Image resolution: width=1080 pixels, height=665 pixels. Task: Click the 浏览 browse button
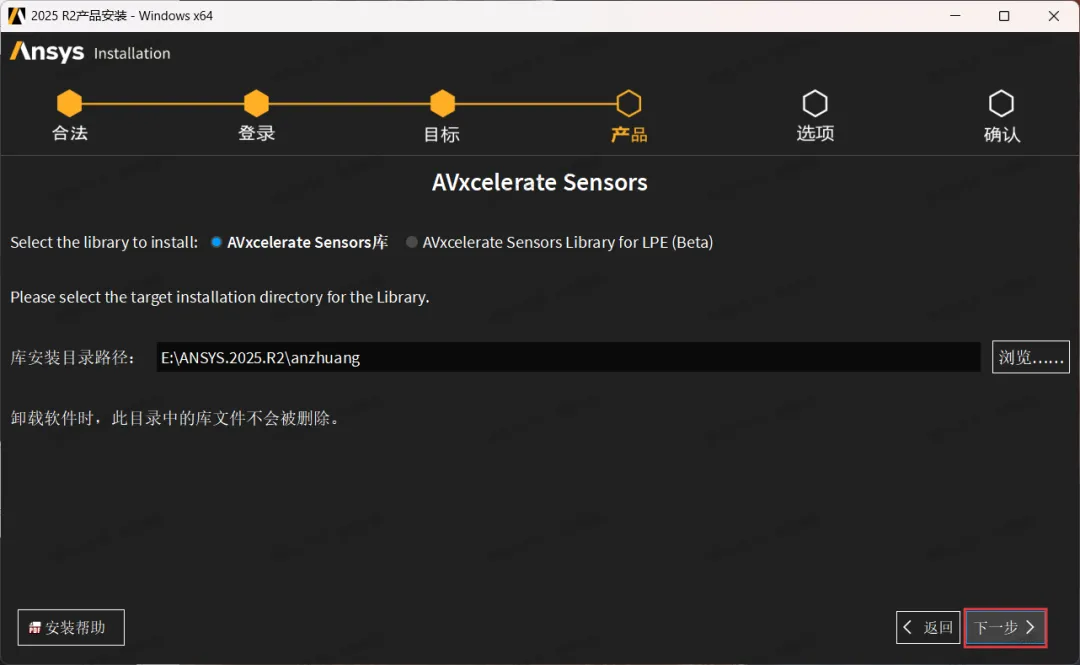pyautogui.click(x=1030, y=357)
